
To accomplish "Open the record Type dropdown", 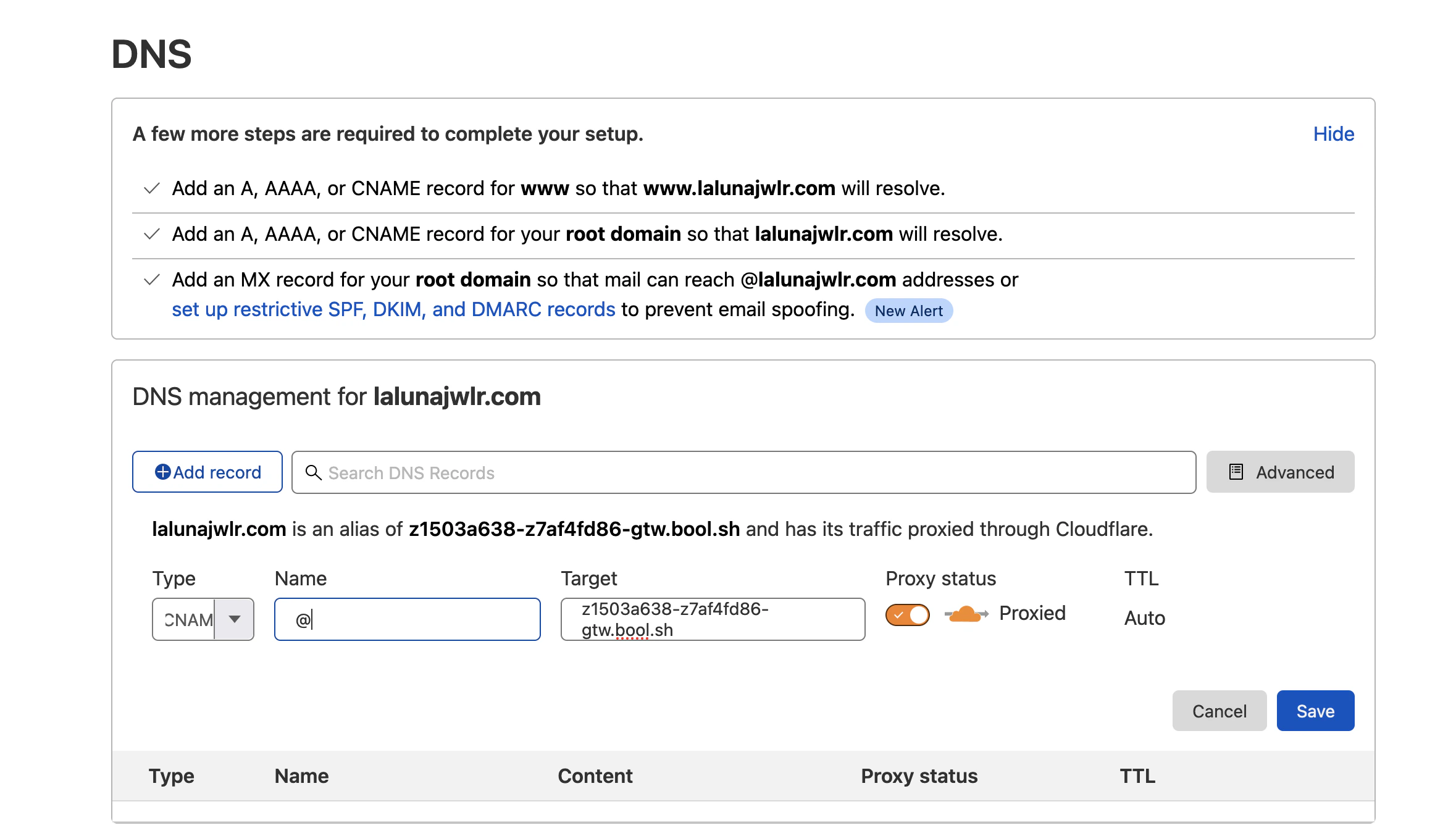I will point(203,619).
